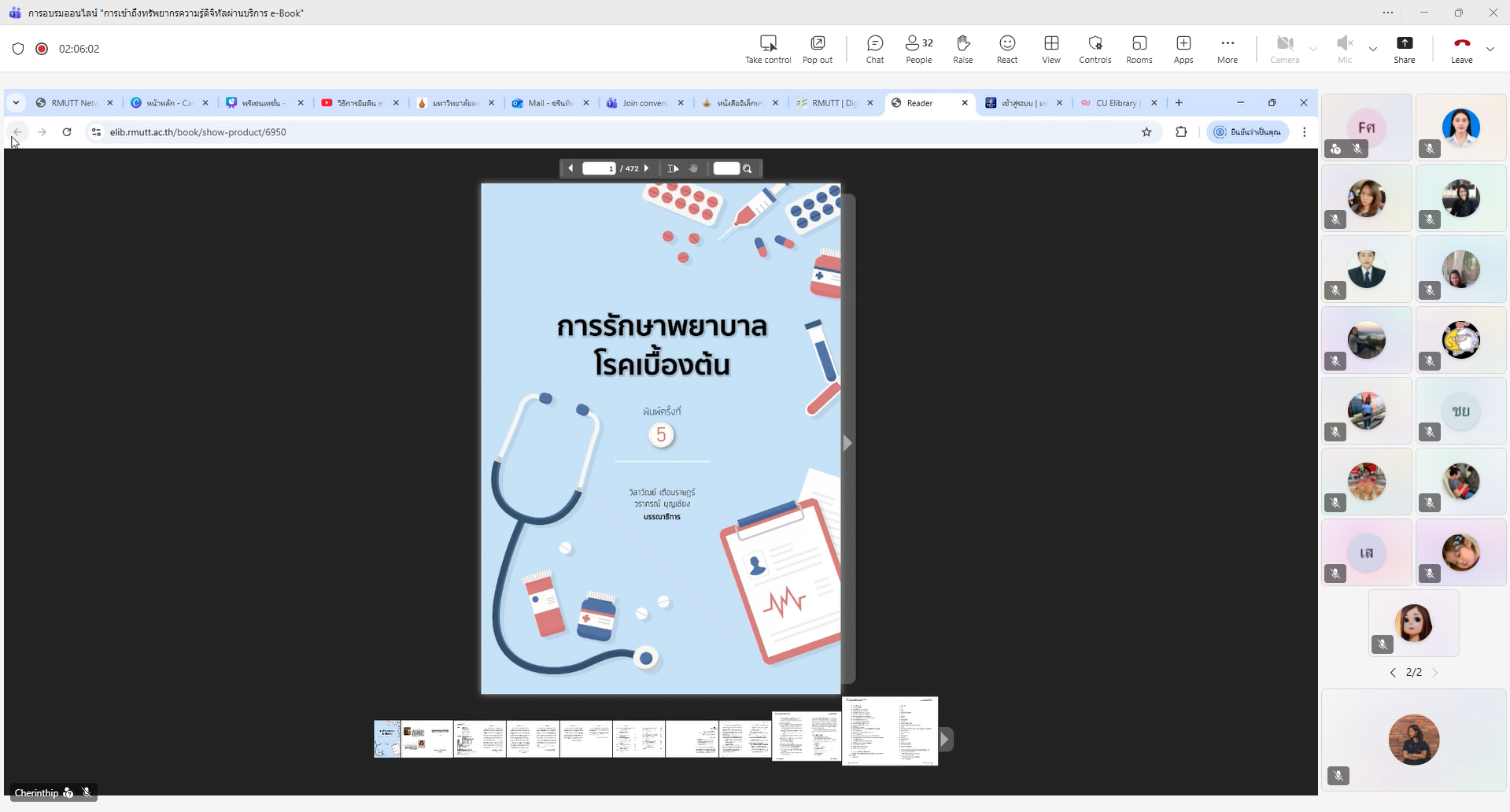The image size is (1510, 812).
Task: Open the Apps icon
Action: (1183, 49)
